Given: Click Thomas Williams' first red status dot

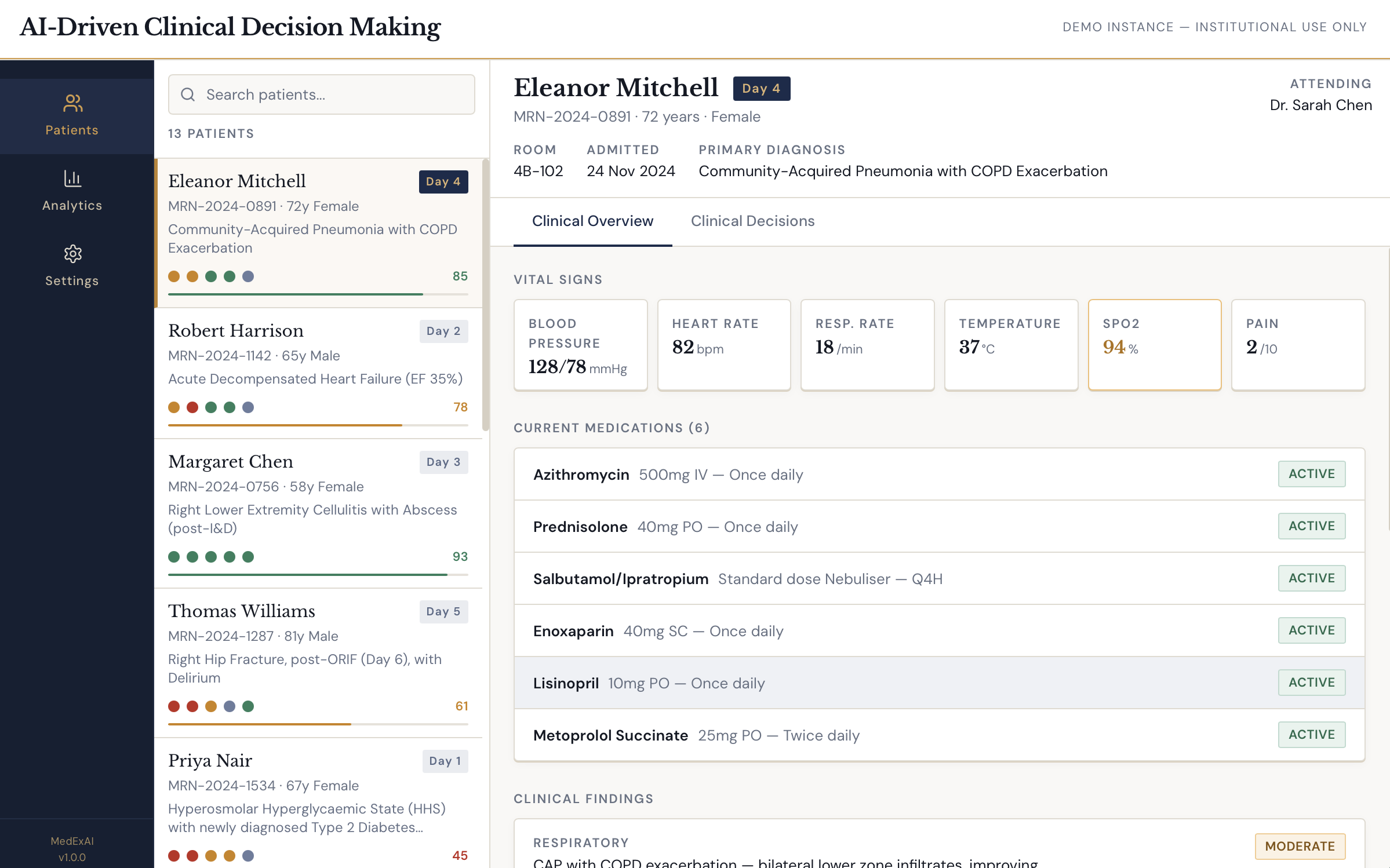Looking at the screenshot, I should point(174,706).
